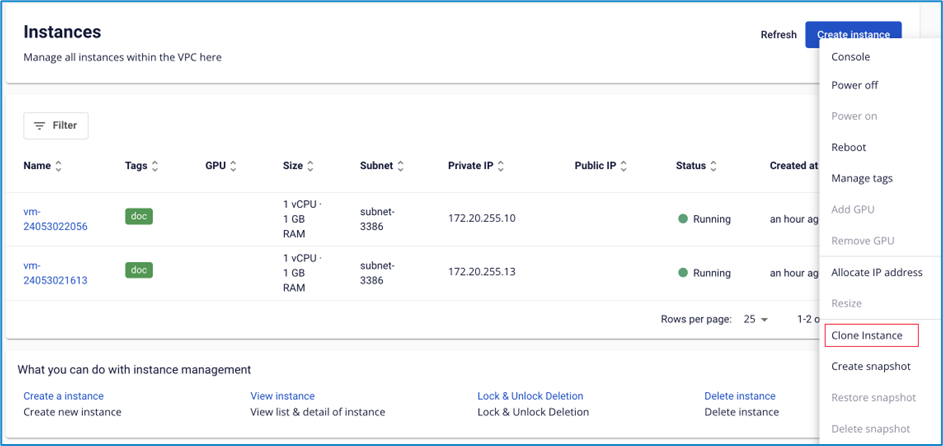
Task: Select Create snapshot menu entry
Action: tap(871, 366)
